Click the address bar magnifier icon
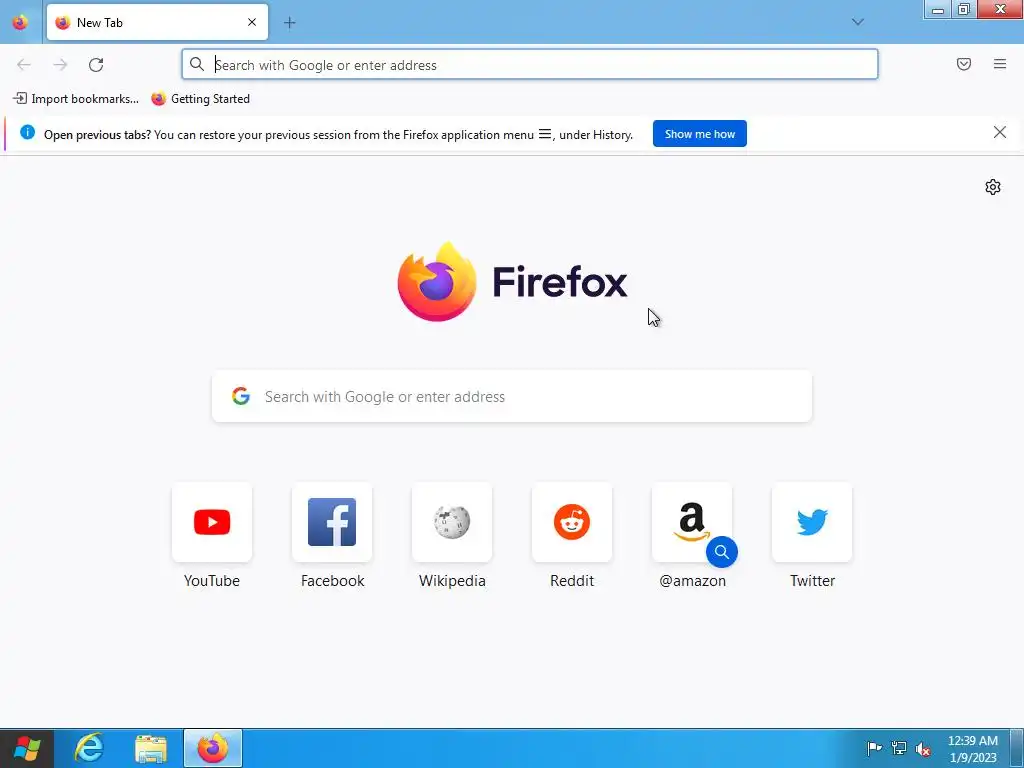The width and height of the screenshot is (1024, 768). pos(197,64)
